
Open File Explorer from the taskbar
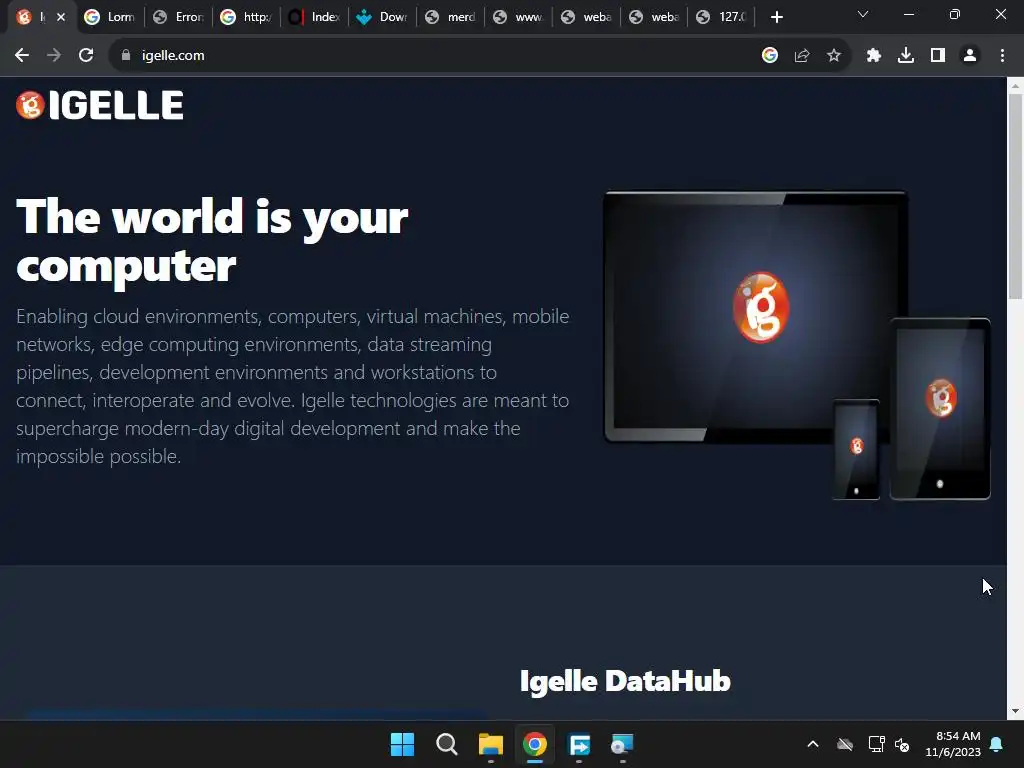point(490,744)
